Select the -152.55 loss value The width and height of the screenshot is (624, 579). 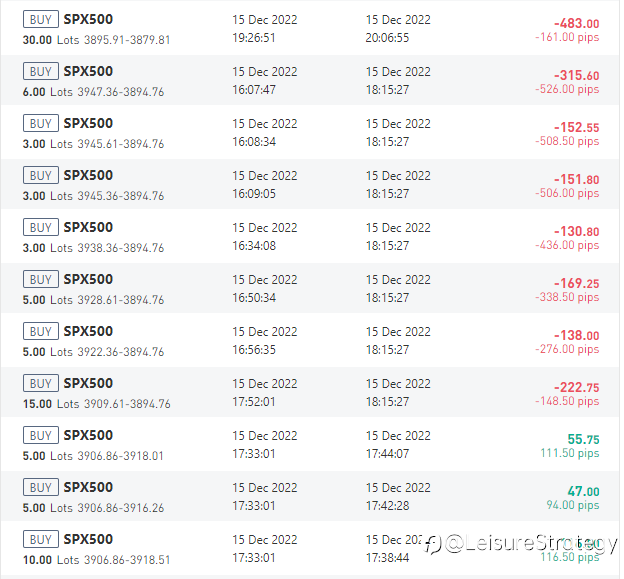click(576, 128)
